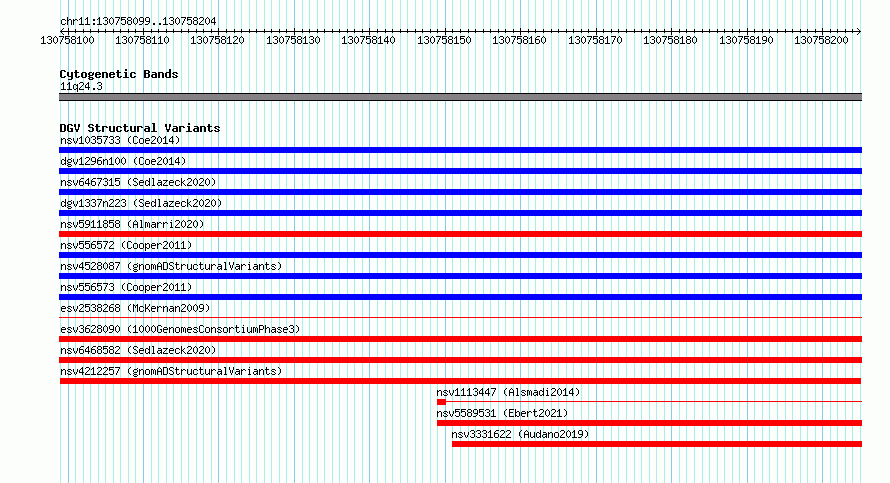Click ruler position 130758100
The image size is (890, 483).
tap(68, 40)
